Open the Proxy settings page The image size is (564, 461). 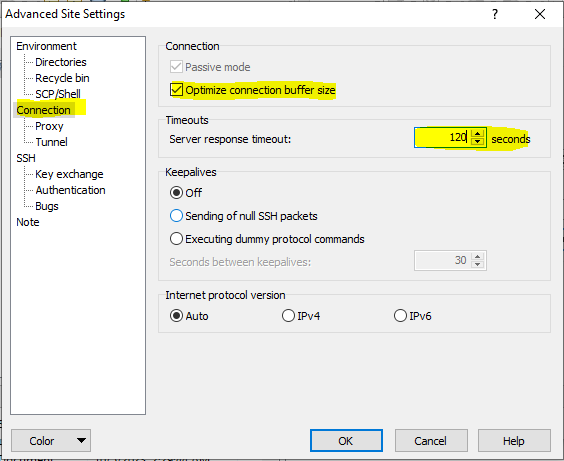coord(49,126)
